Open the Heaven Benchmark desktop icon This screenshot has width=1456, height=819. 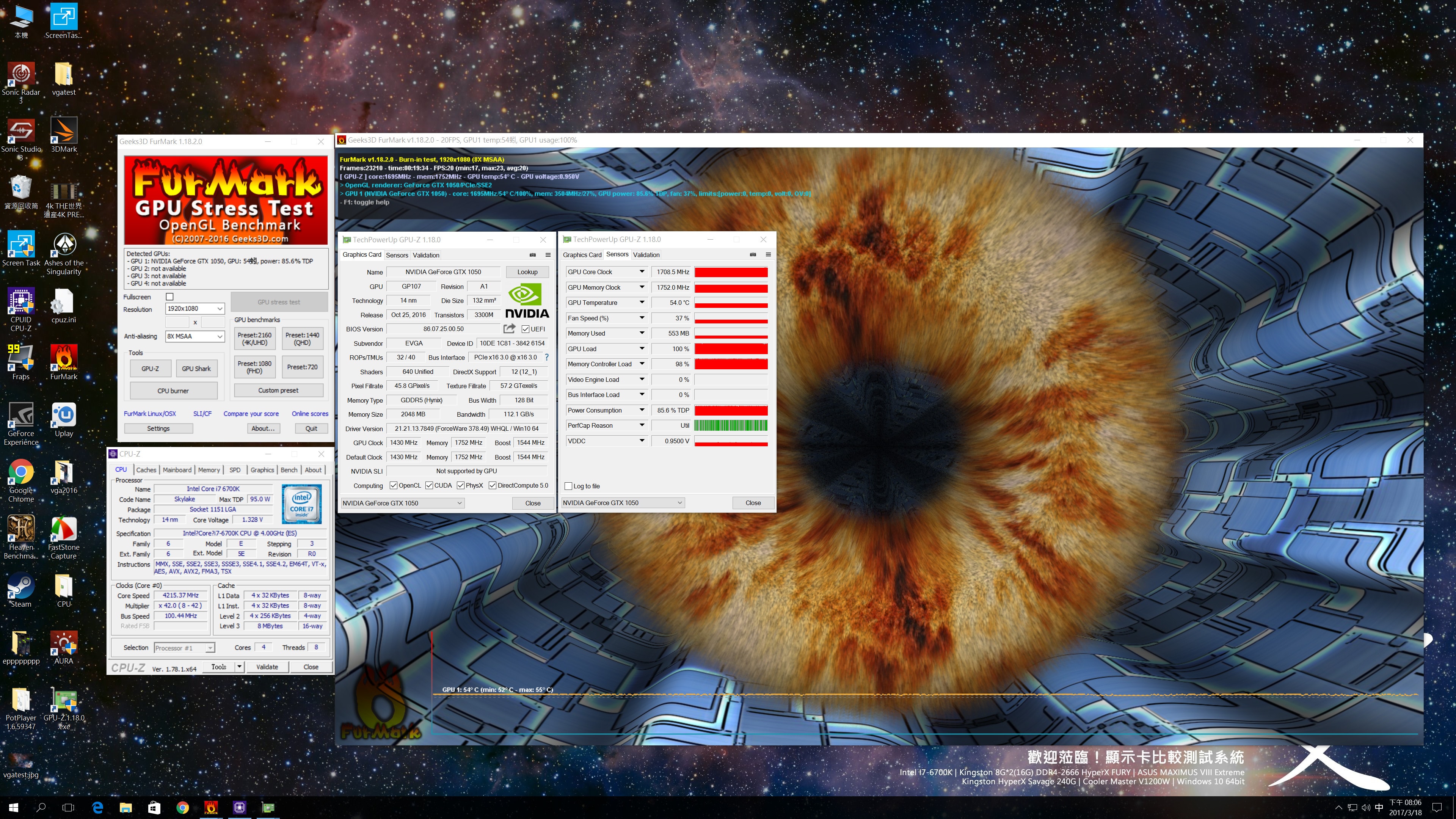(x=21, y=538)
